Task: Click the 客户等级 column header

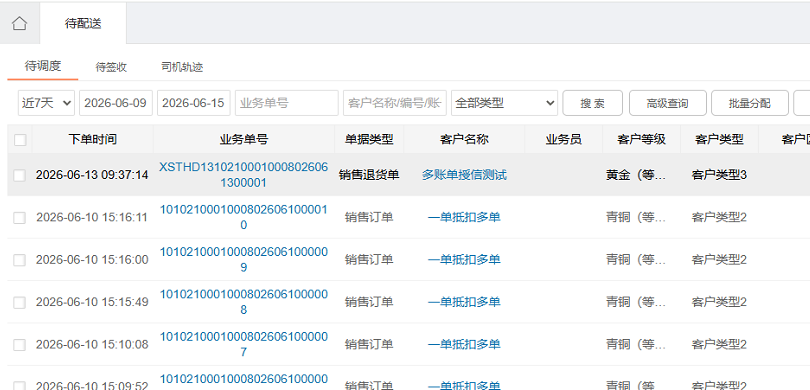Action: pyautogui.click(x=641, y=139)
